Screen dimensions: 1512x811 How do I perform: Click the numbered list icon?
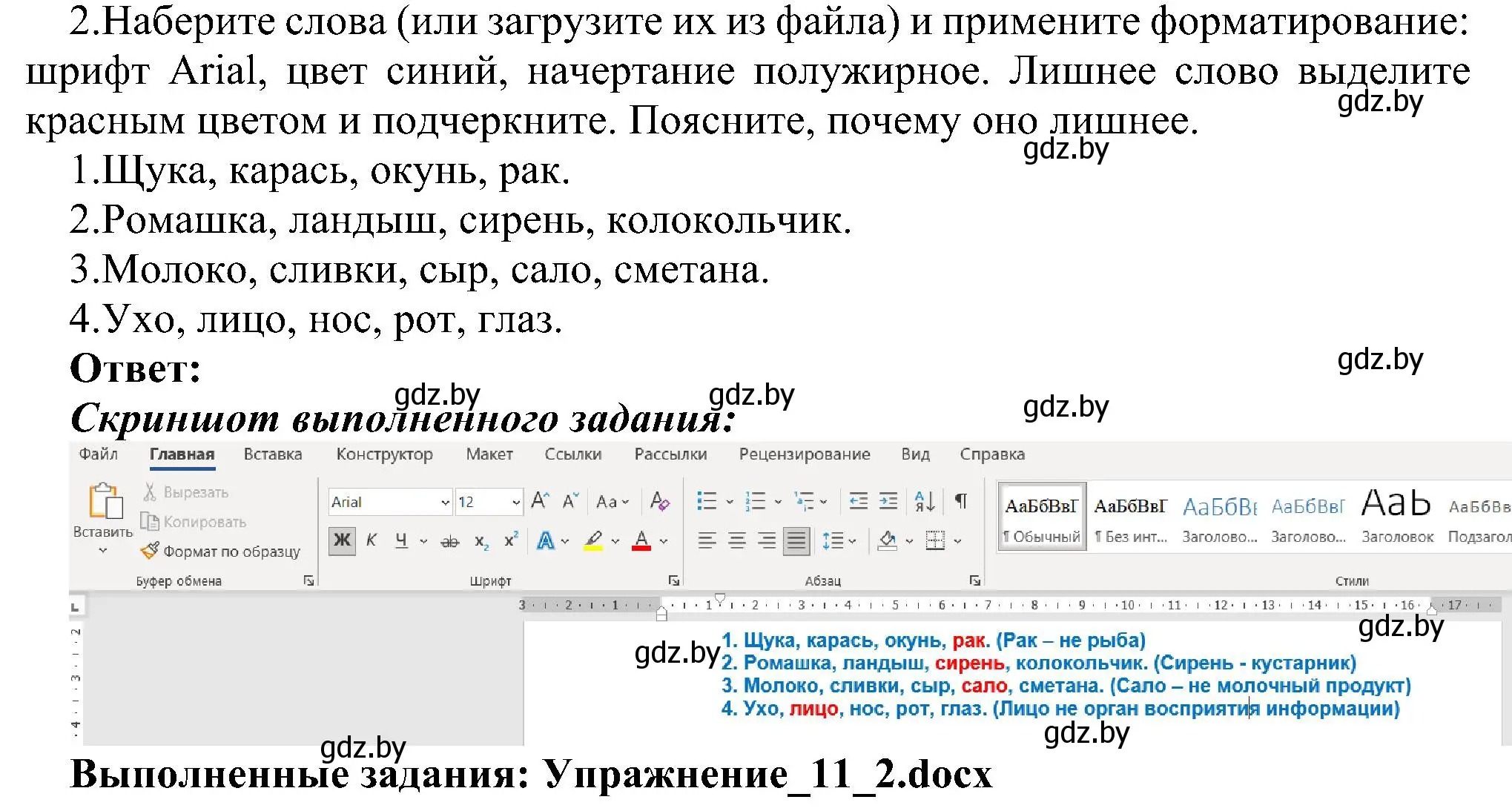coord(755,502)
